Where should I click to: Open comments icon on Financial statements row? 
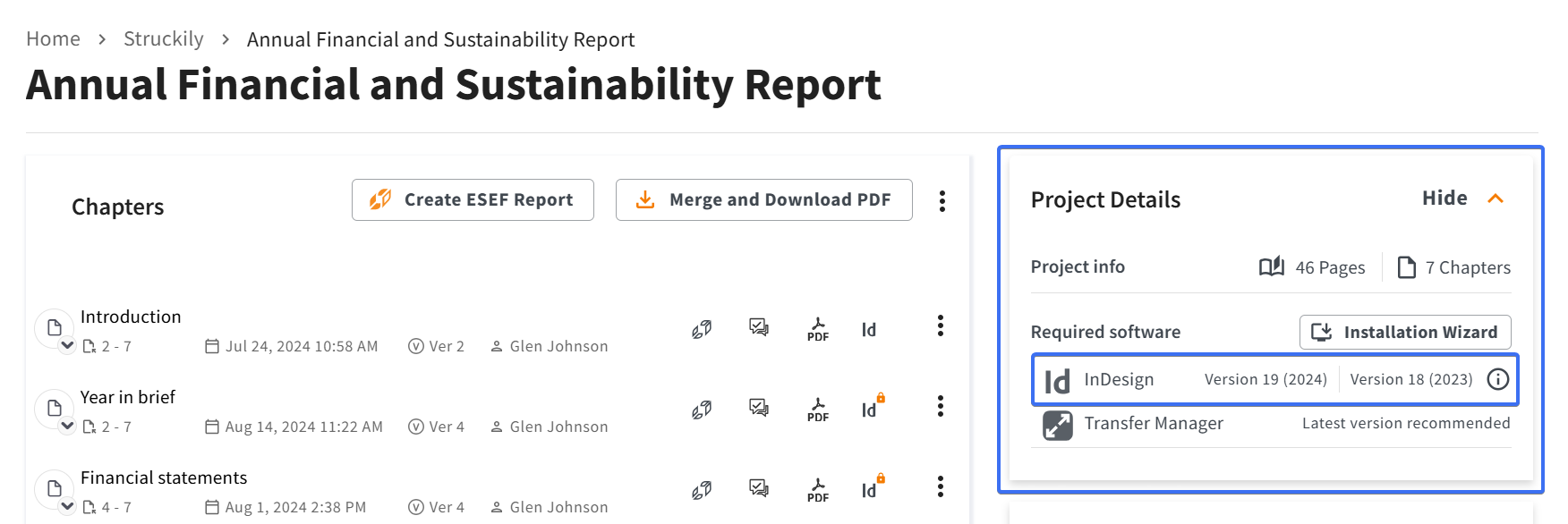click(759, 488)
